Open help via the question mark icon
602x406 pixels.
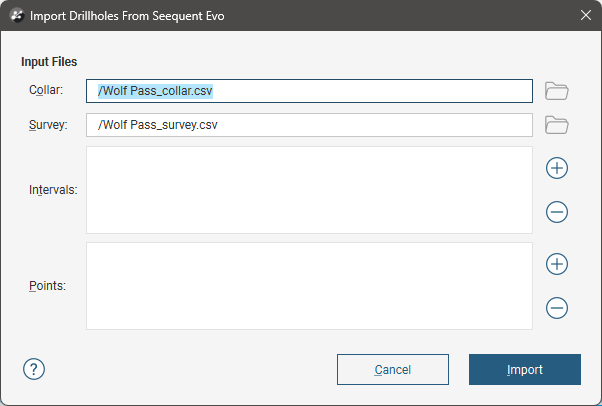coord(34,369)
